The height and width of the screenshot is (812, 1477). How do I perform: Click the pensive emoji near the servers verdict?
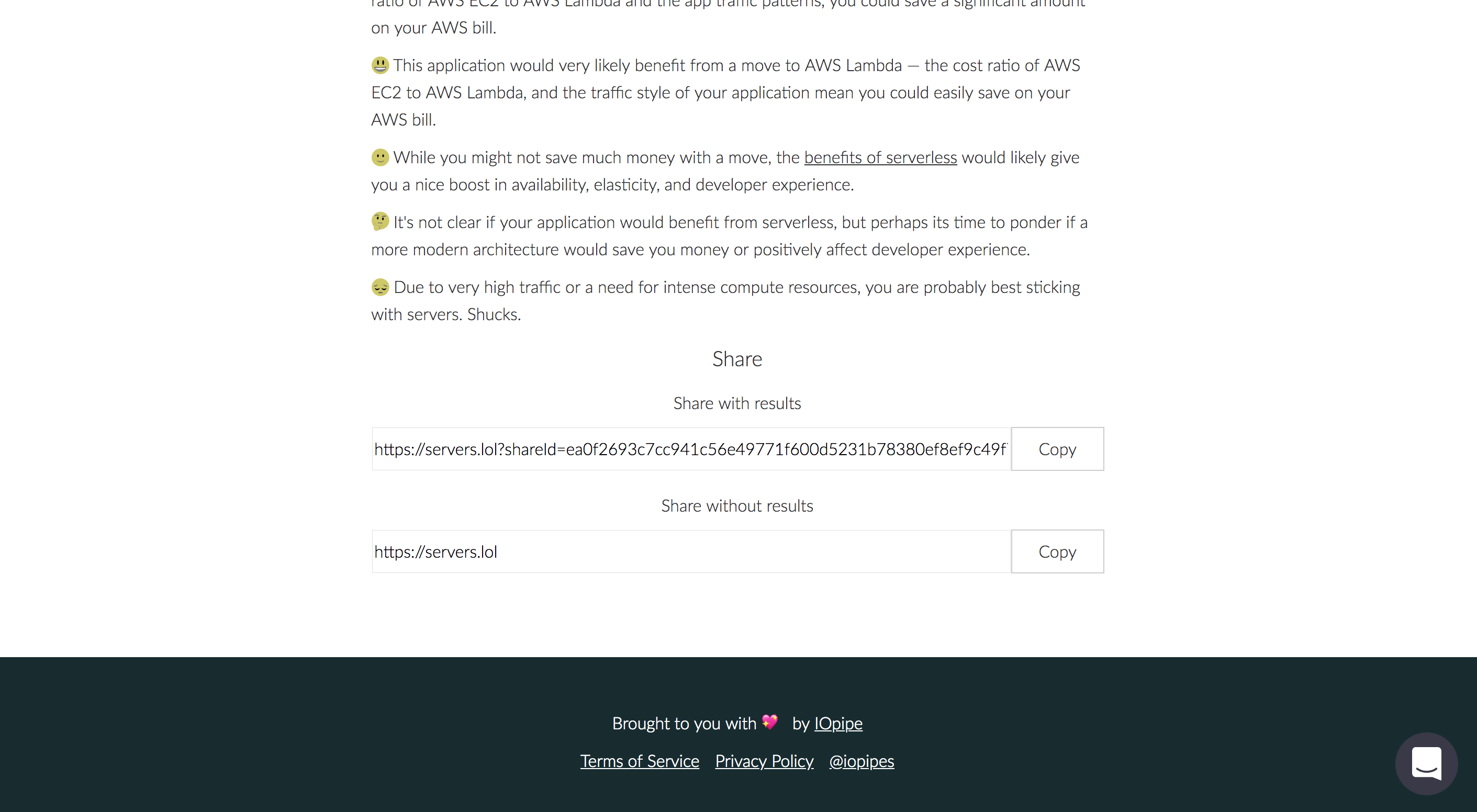[379, 287]
